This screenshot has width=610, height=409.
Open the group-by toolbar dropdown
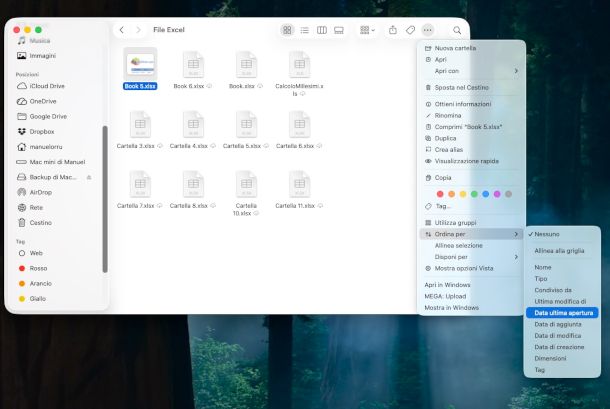367,30
